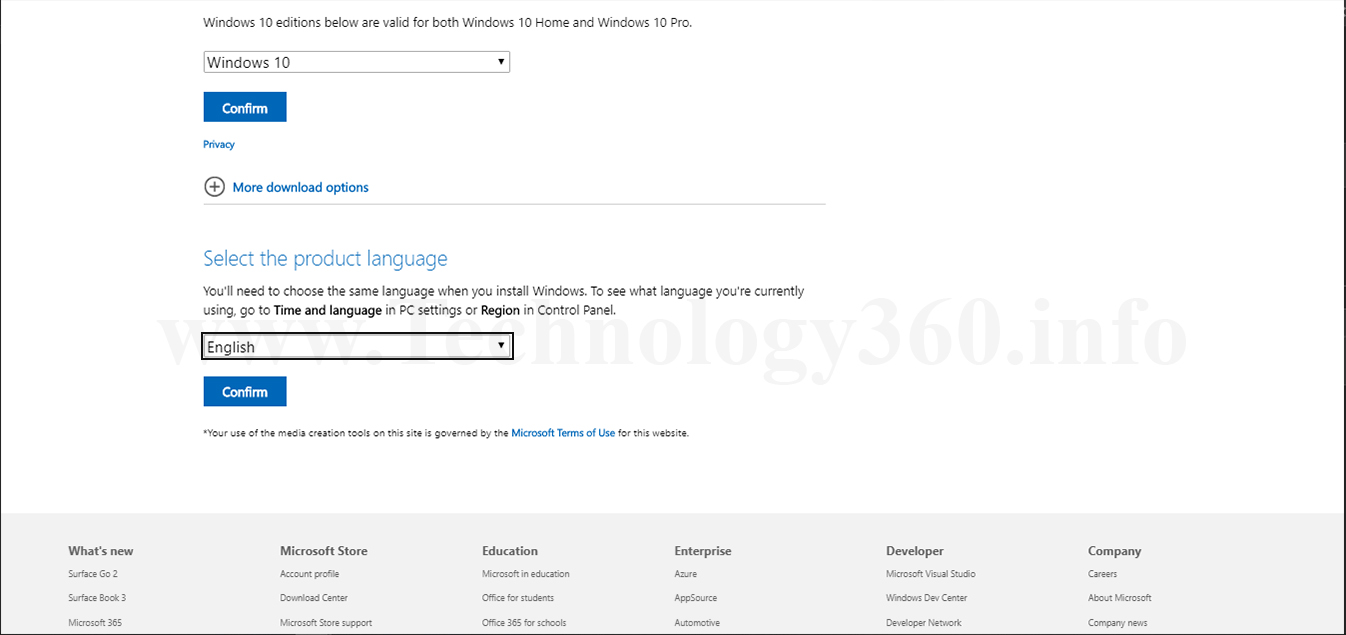Expand More download options

coord(300,187)
